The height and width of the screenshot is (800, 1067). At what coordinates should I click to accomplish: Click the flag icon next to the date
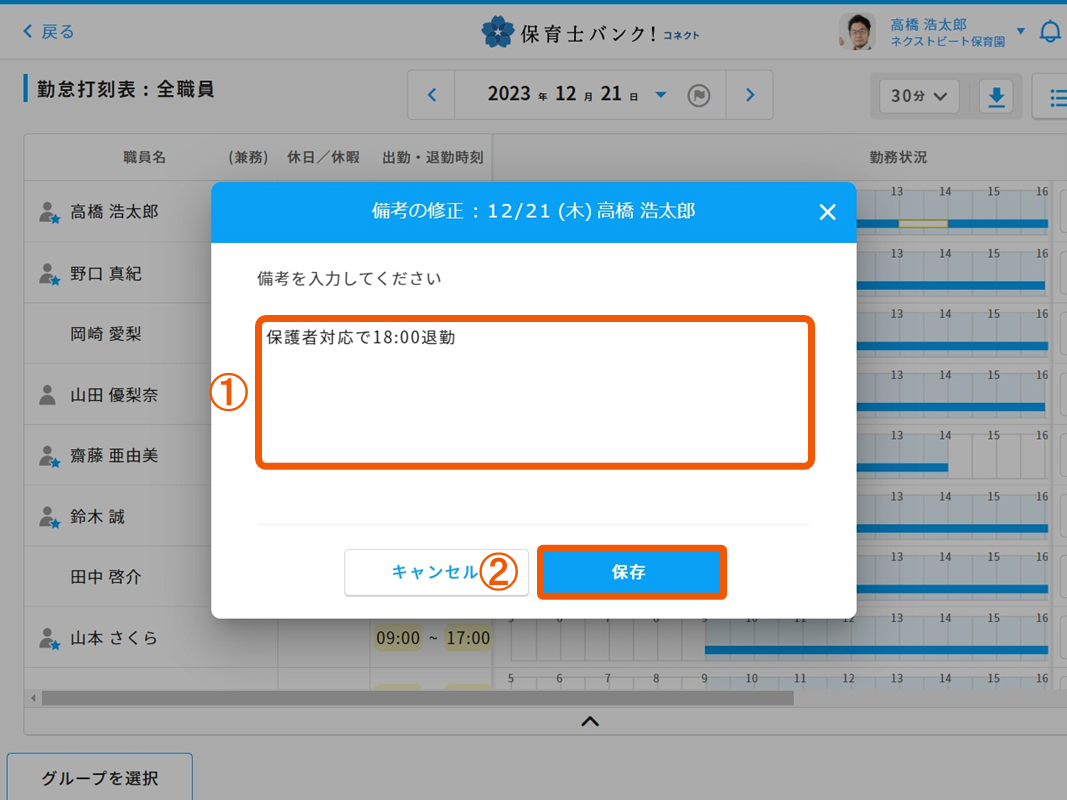(700, 94)
